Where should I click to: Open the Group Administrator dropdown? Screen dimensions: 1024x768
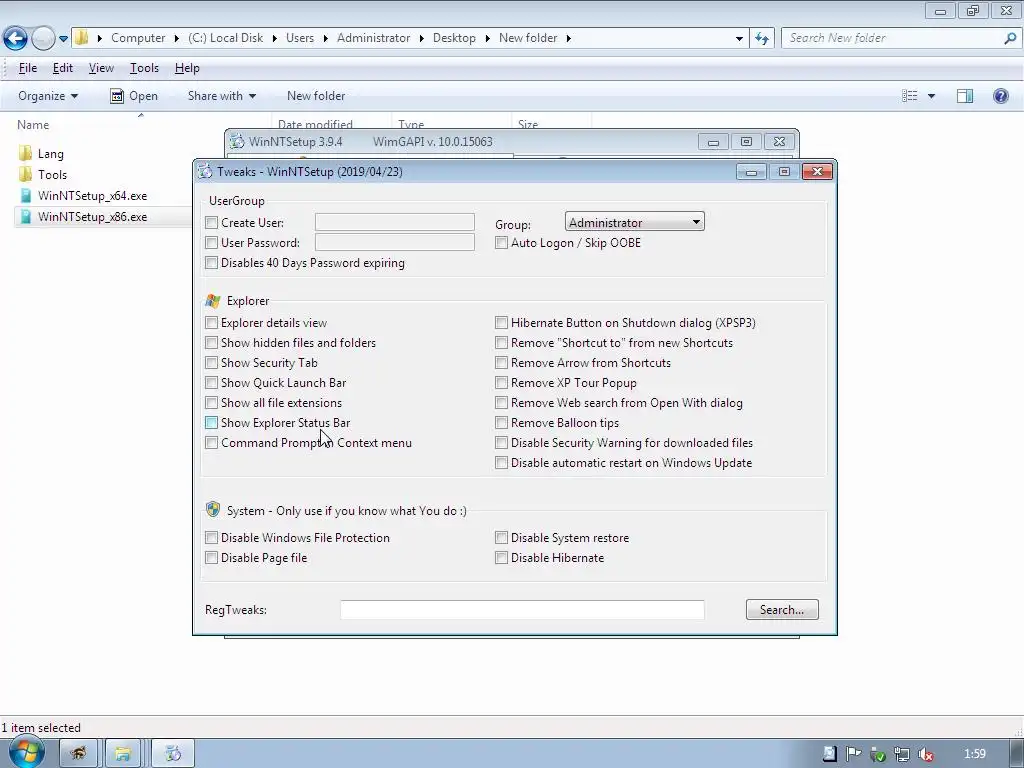[x=634, y=222]
